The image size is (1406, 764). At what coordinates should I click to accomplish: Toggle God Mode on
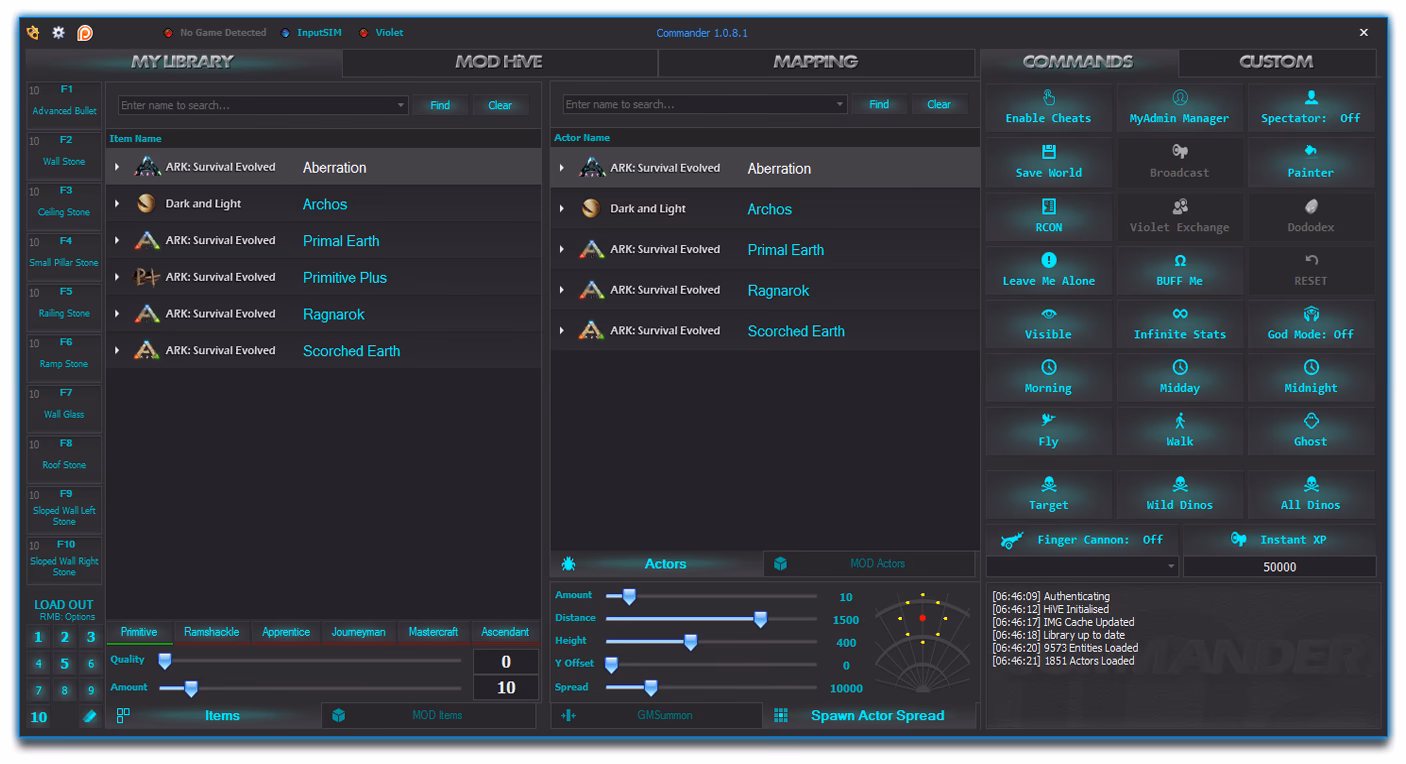click(1310, 324)
